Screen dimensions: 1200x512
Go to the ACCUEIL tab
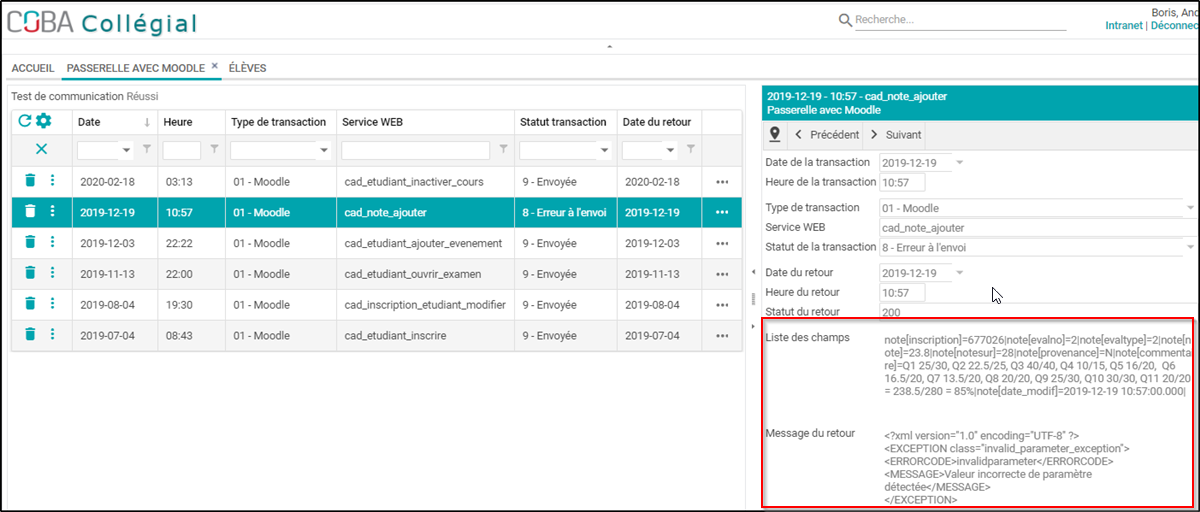point(33,68)
